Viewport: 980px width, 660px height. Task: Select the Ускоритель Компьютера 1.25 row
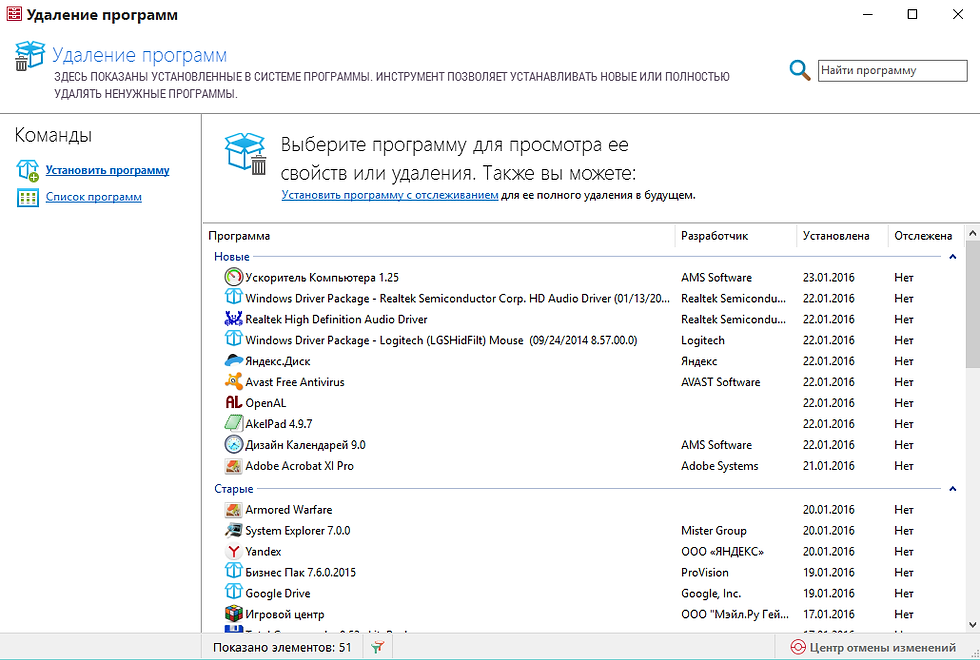(x=584, y=278)
